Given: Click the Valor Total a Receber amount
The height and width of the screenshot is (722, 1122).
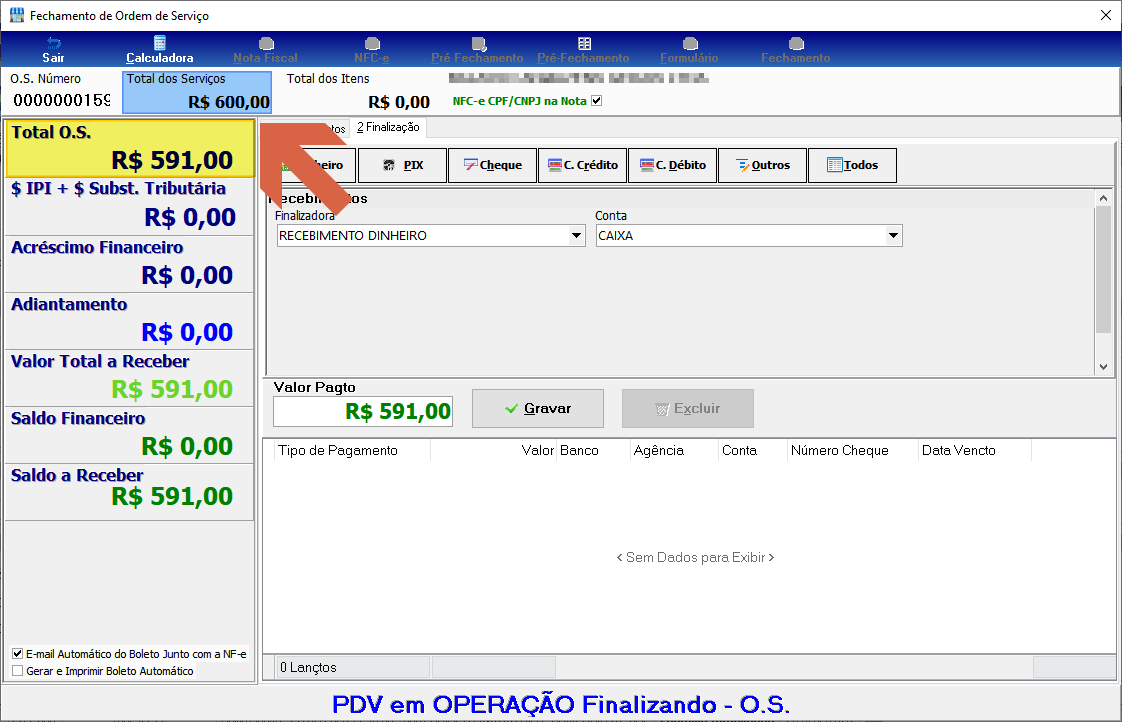Looking at the screenshot, I should [x=172, y=389].
